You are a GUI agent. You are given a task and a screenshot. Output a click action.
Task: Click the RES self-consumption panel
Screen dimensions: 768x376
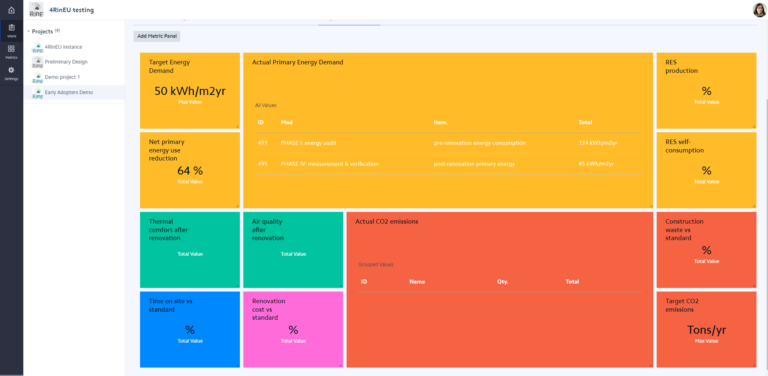(x=706, y=170)
